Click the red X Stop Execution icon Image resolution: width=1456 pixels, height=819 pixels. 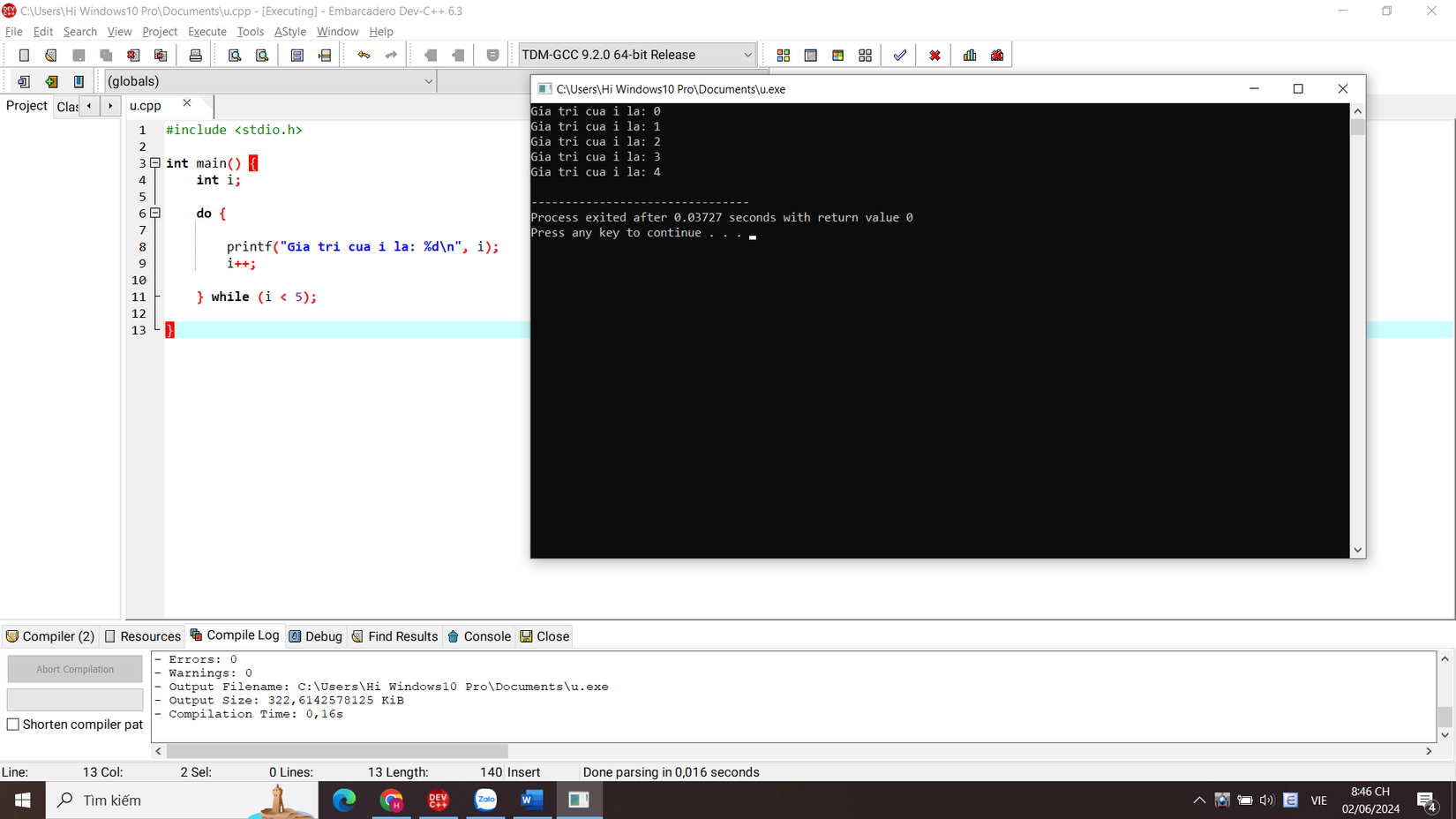[934, 55]
